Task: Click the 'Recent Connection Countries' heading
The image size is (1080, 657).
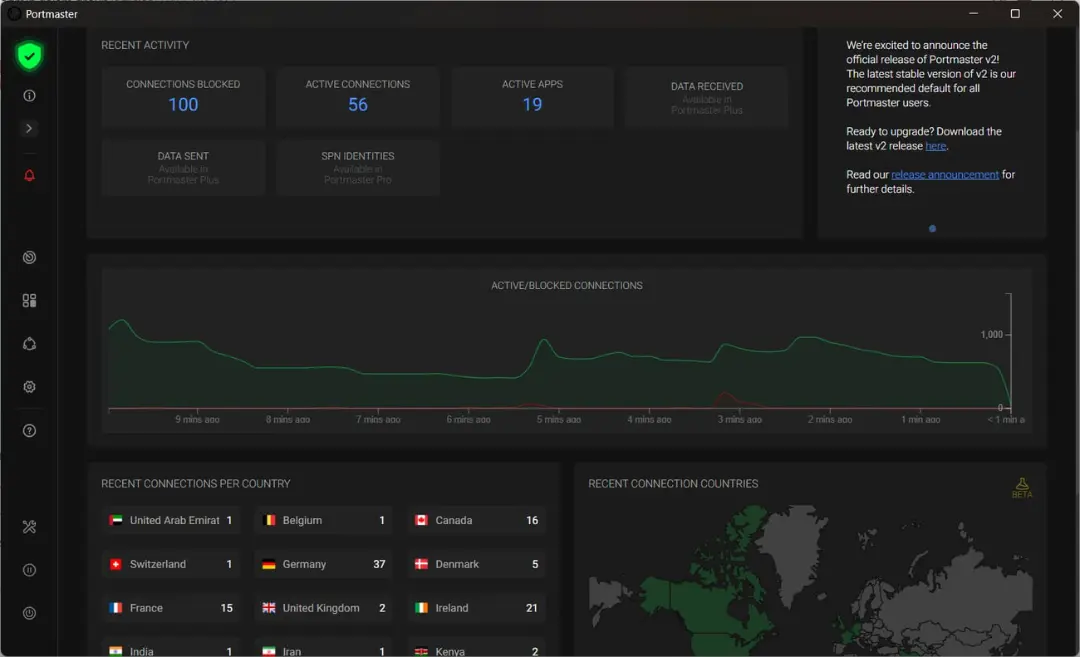Action: tap(673, 484)
